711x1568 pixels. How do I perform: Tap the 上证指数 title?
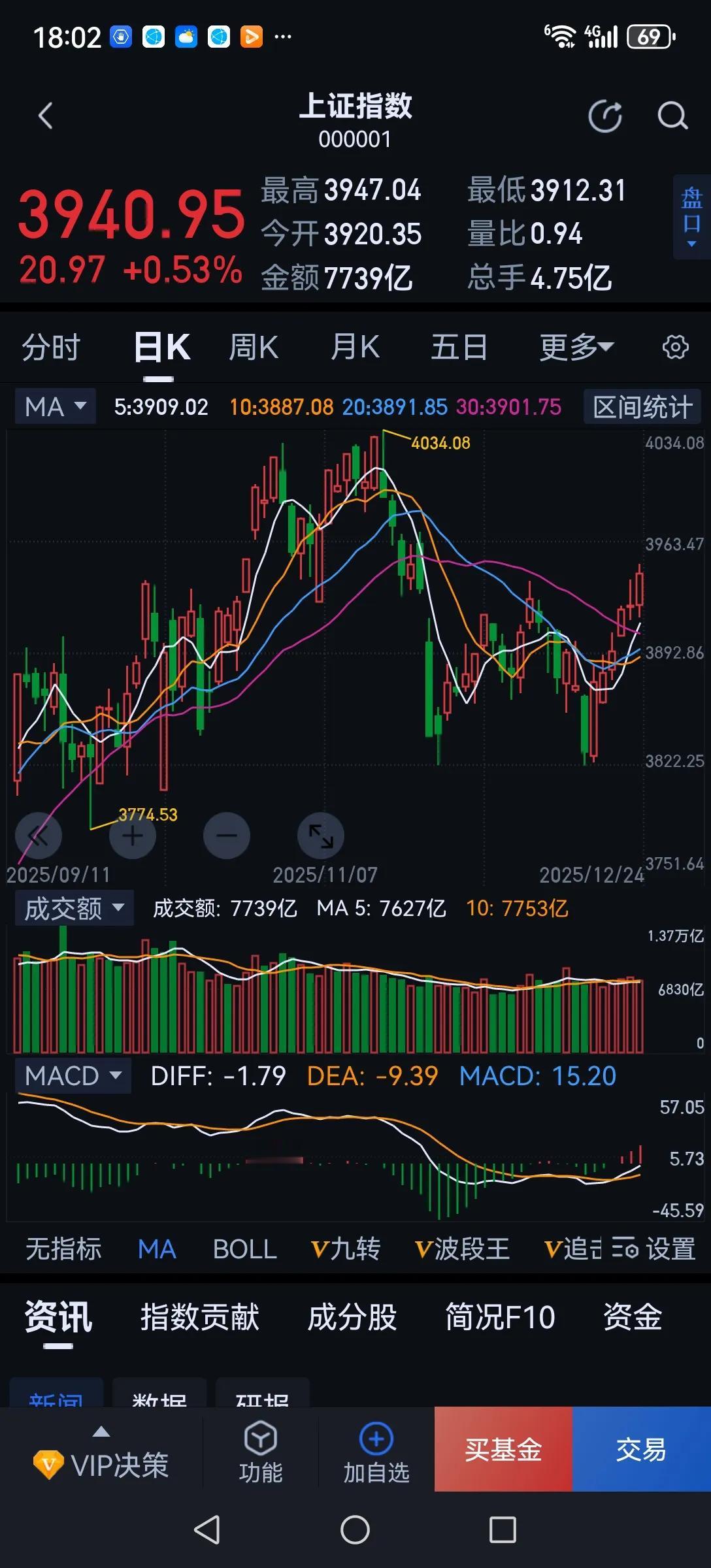pos(355,106)
